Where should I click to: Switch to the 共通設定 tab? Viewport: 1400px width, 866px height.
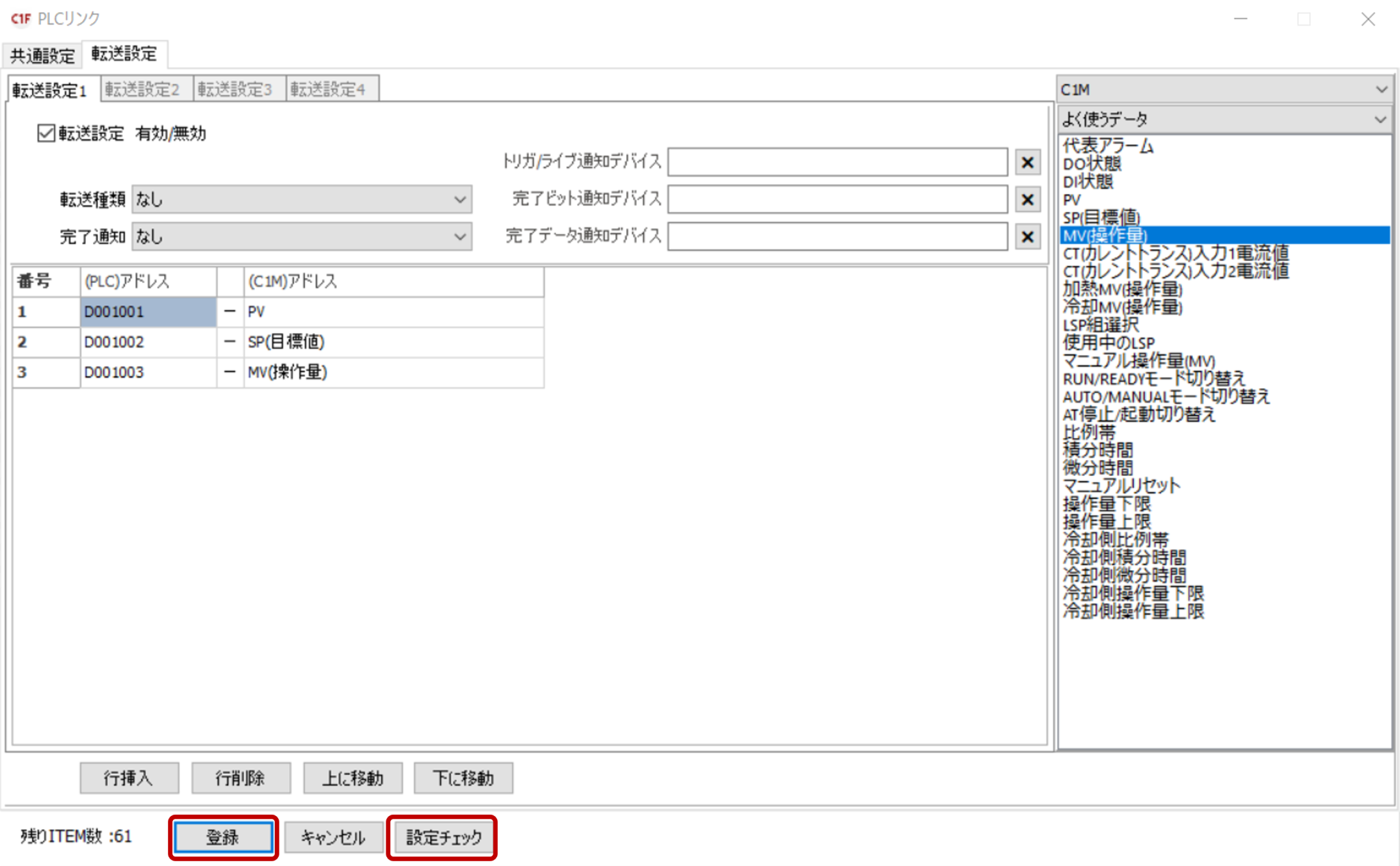coord(42,55)
